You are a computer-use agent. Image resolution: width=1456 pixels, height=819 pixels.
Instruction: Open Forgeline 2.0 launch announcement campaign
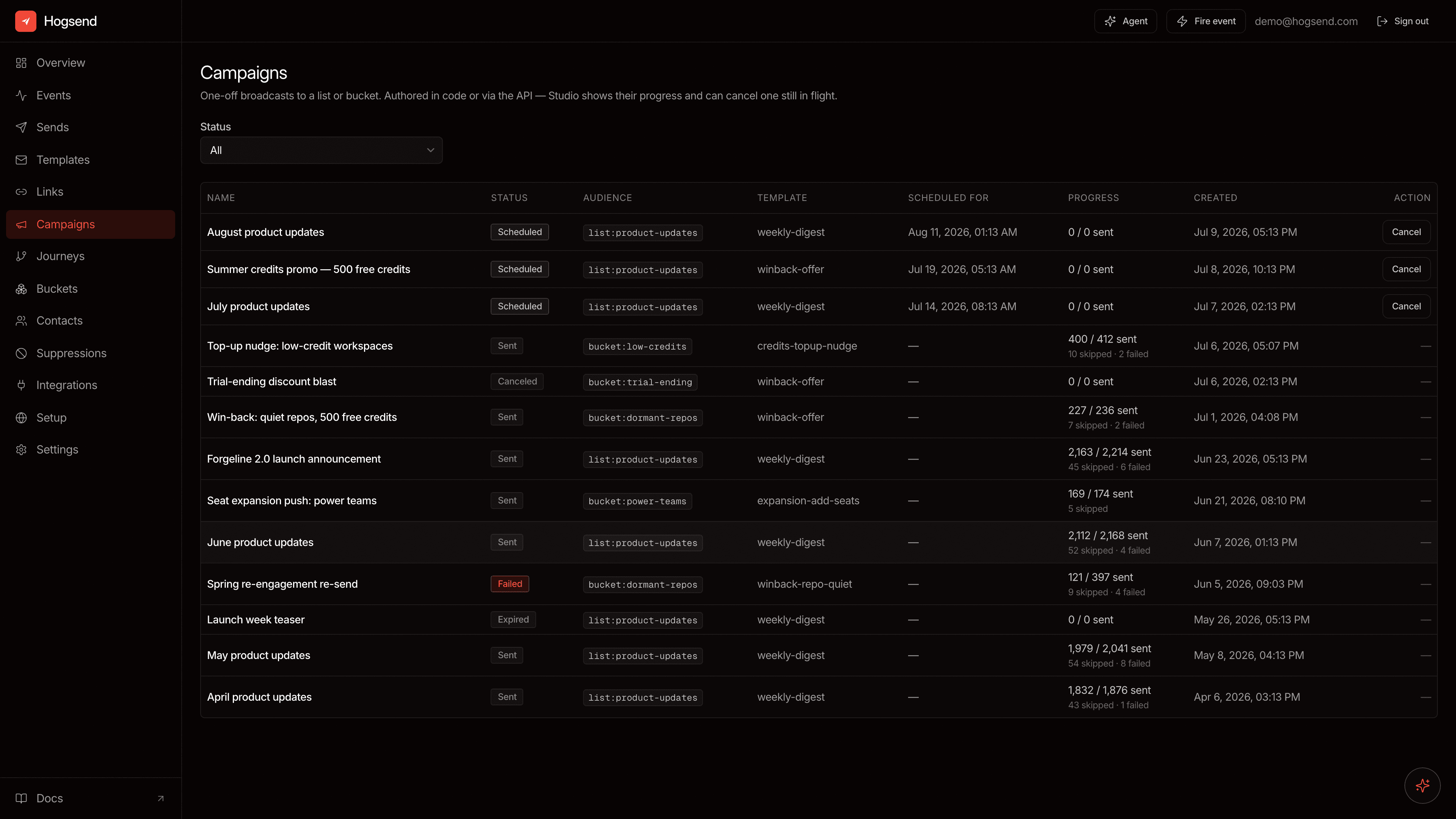tap(294, 459)
